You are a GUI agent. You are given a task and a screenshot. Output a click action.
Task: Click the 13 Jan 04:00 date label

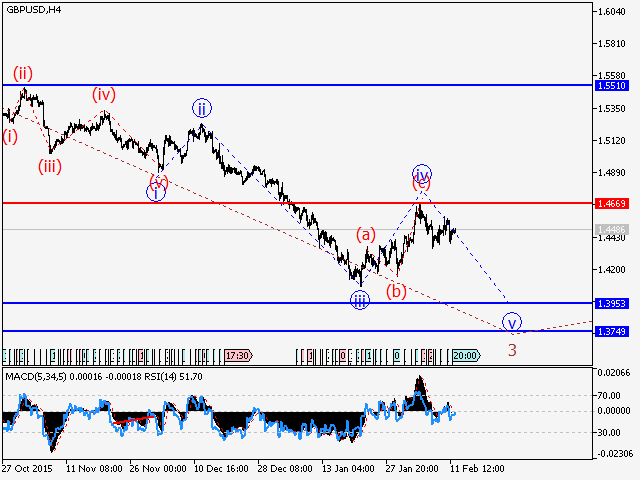[x=348, y=469]
